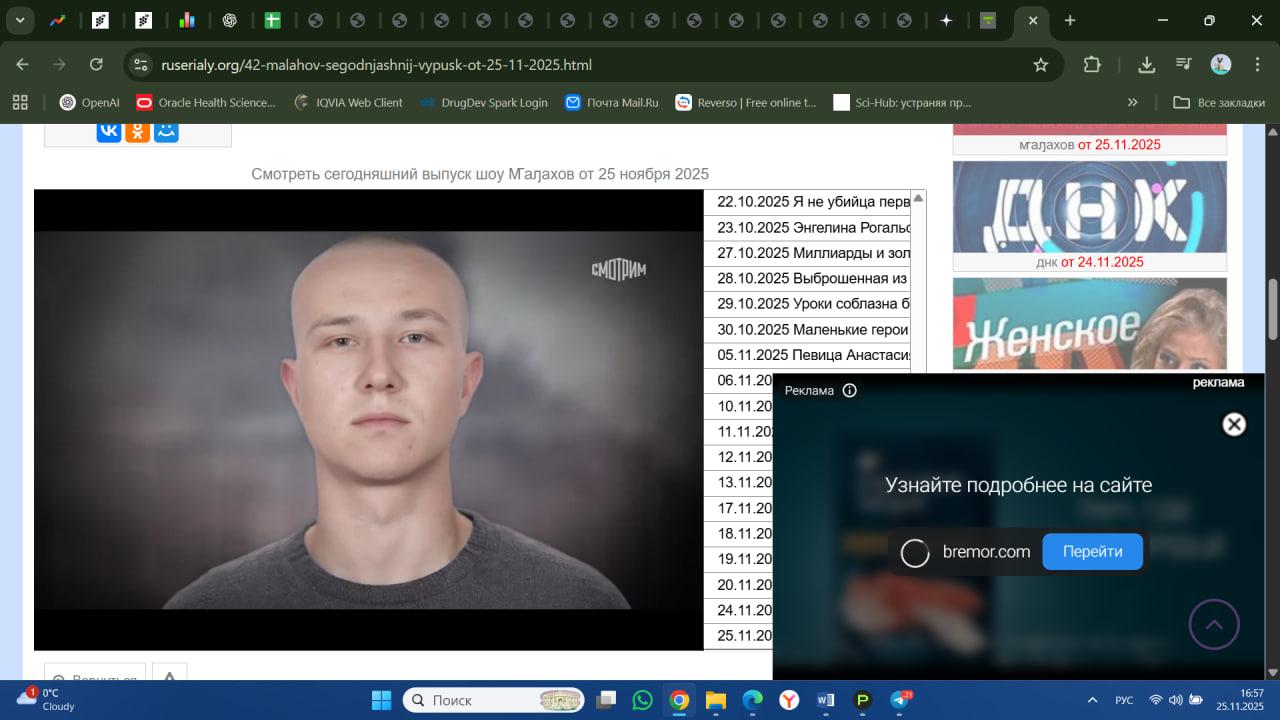Expand the tab search dropdown arrow
Image resolution: width=1280 pixels, height=720 pixels.
[x=20, y=20]
